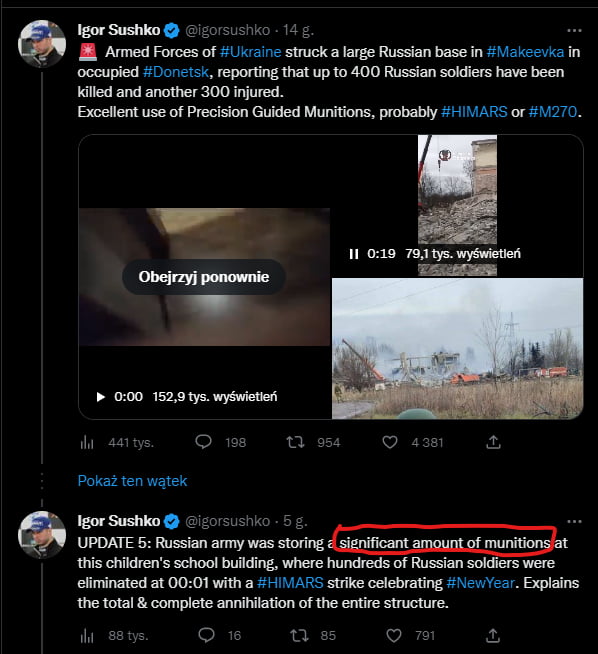The image size is (598, 654).
Task: Pause the video at 0:19
Action: [x=354, y=254]
